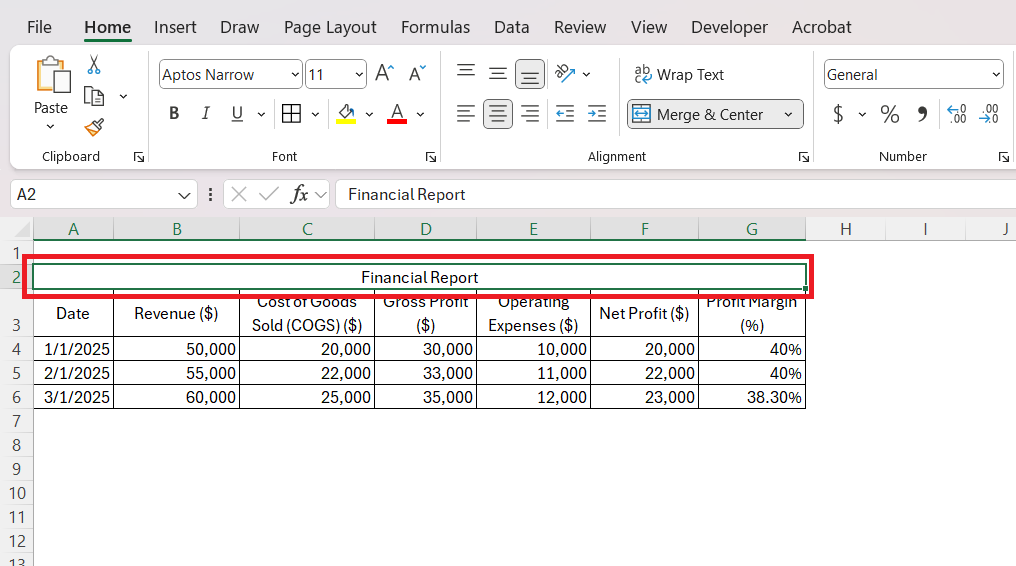Toggle Center horizontal alignment
Image resolution: width=1016 pixels, height=566 pixels.
(498, 114)
